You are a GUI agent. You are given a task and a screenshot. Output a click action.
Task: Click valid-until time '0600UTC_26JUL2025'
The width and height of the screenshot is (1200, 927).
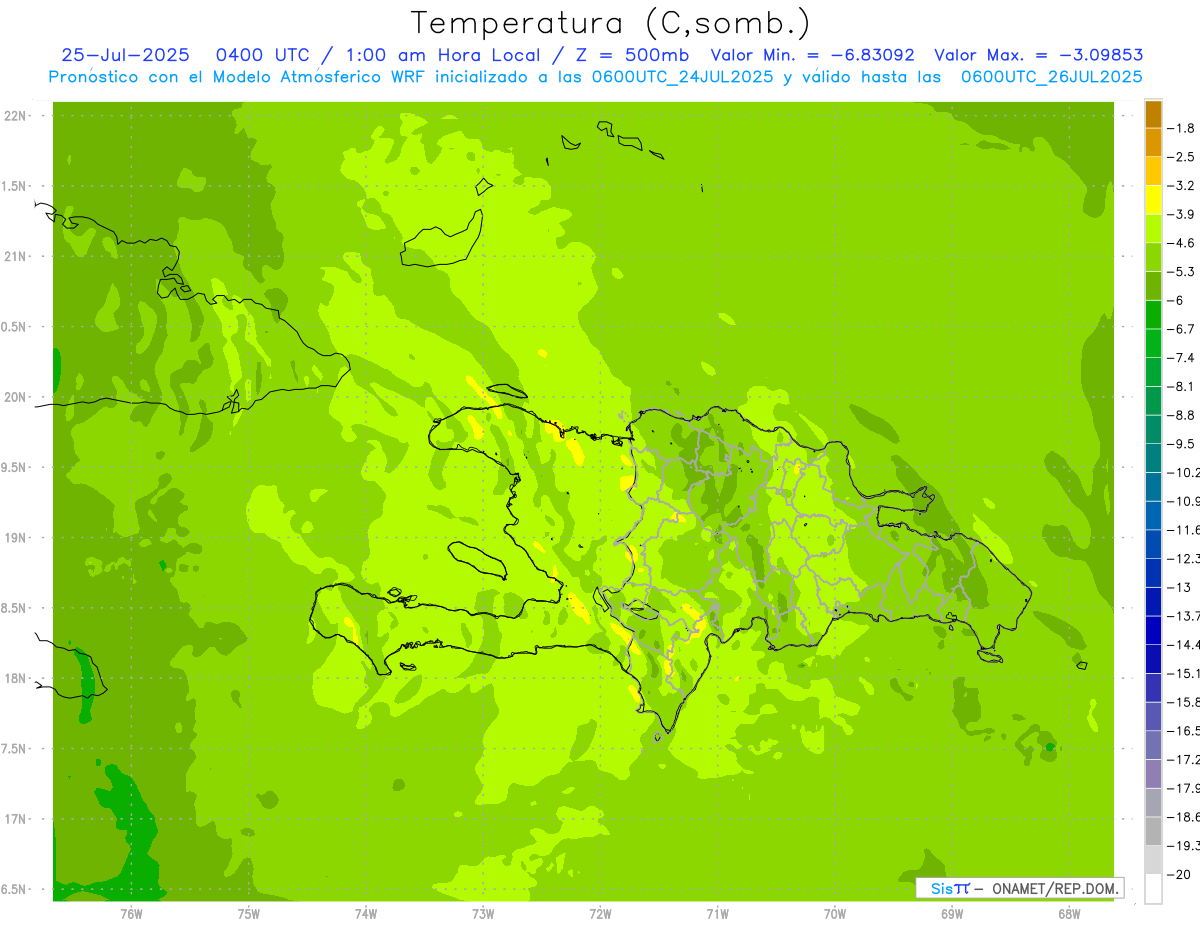[x=1052, y=76]
